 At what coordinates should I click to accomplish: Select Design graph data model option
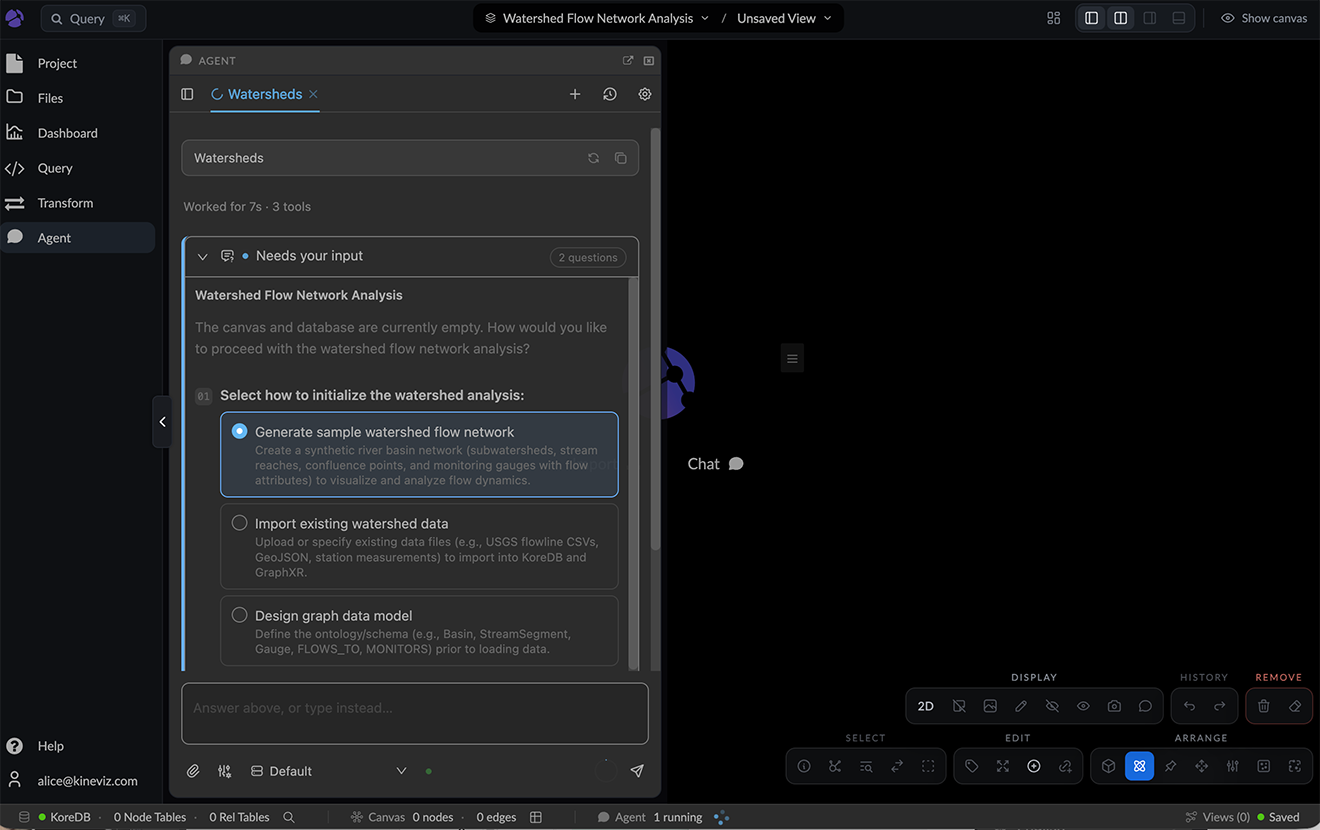point(419,631)
